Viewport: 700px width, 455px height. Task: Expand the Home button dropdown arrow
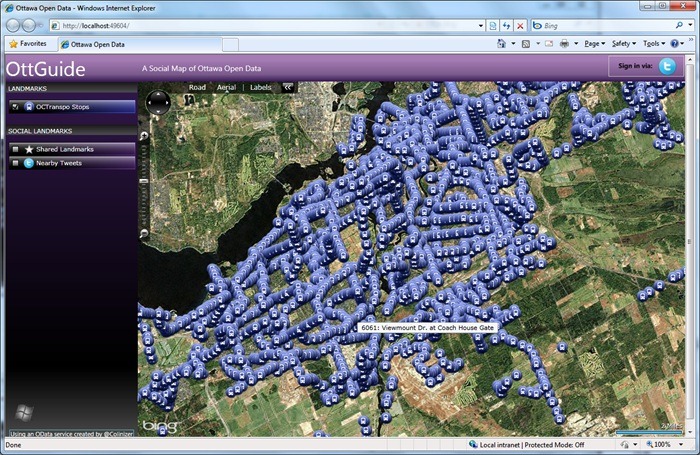click(513, 44)
